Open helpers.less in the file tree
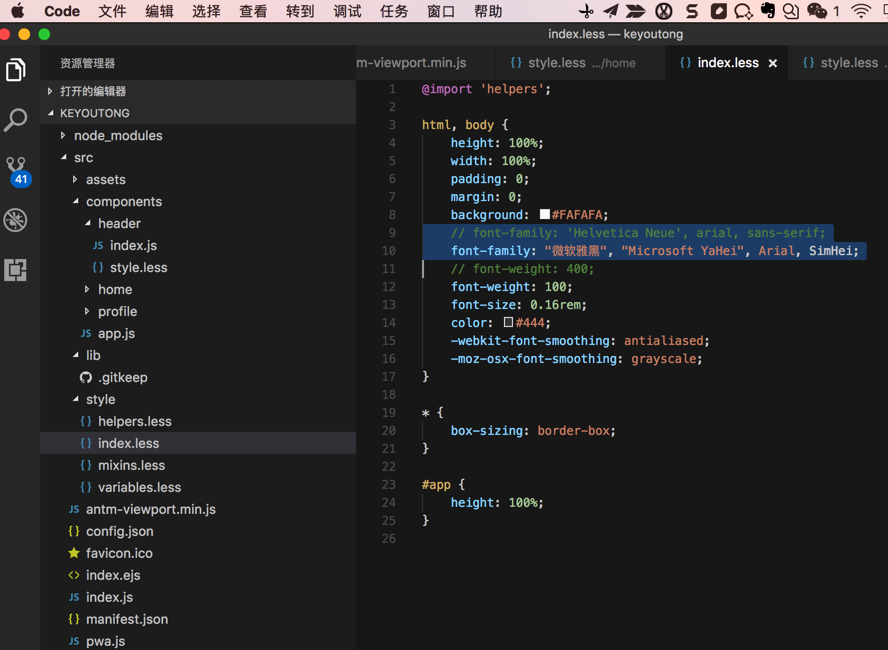The image size is (888, 650). pos(134,421)
